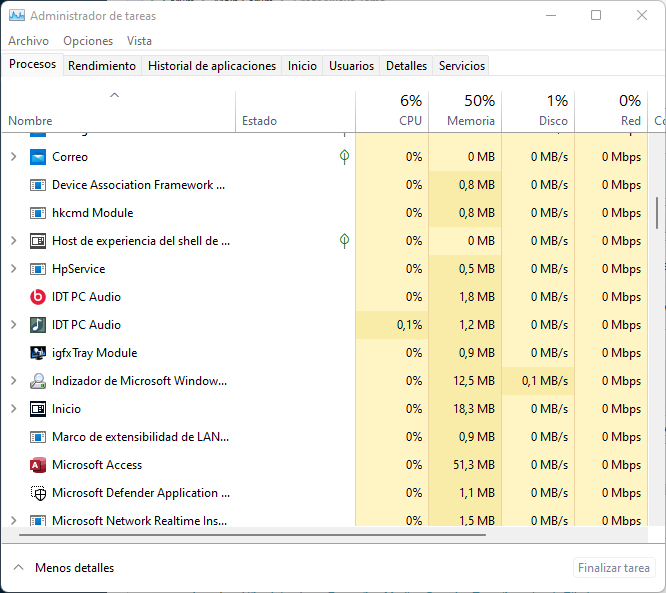The image size is (666, 593).
Task: Sort by the Nombre column header
Action: (119, 111)
